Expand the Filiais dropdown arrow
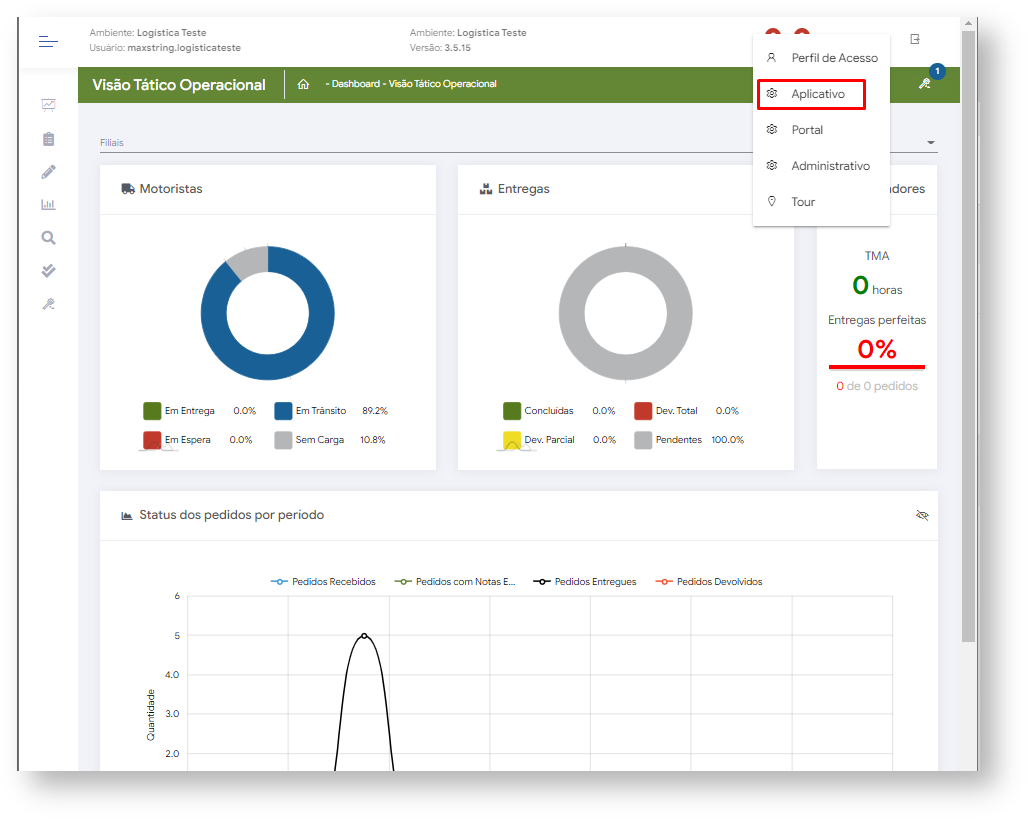The image size is (1028, 819). click(931, 143)
